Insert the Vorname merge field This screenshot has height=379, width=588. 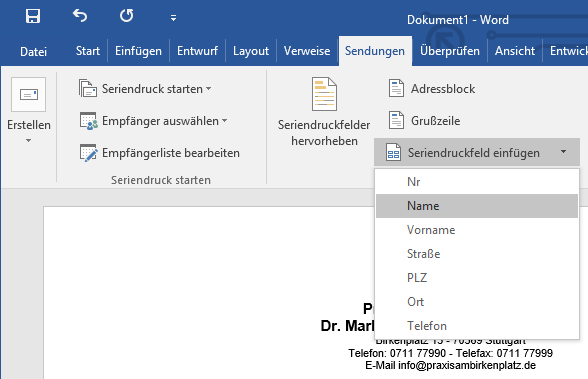coord(477,230)
